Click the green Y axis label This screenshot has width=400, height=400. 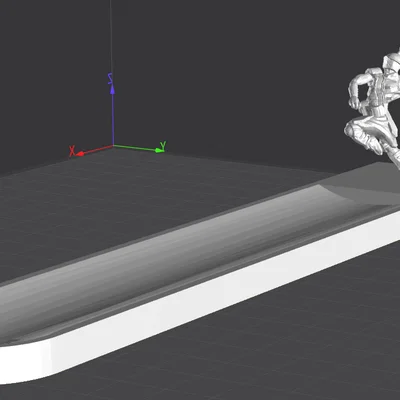click(163, 145)
